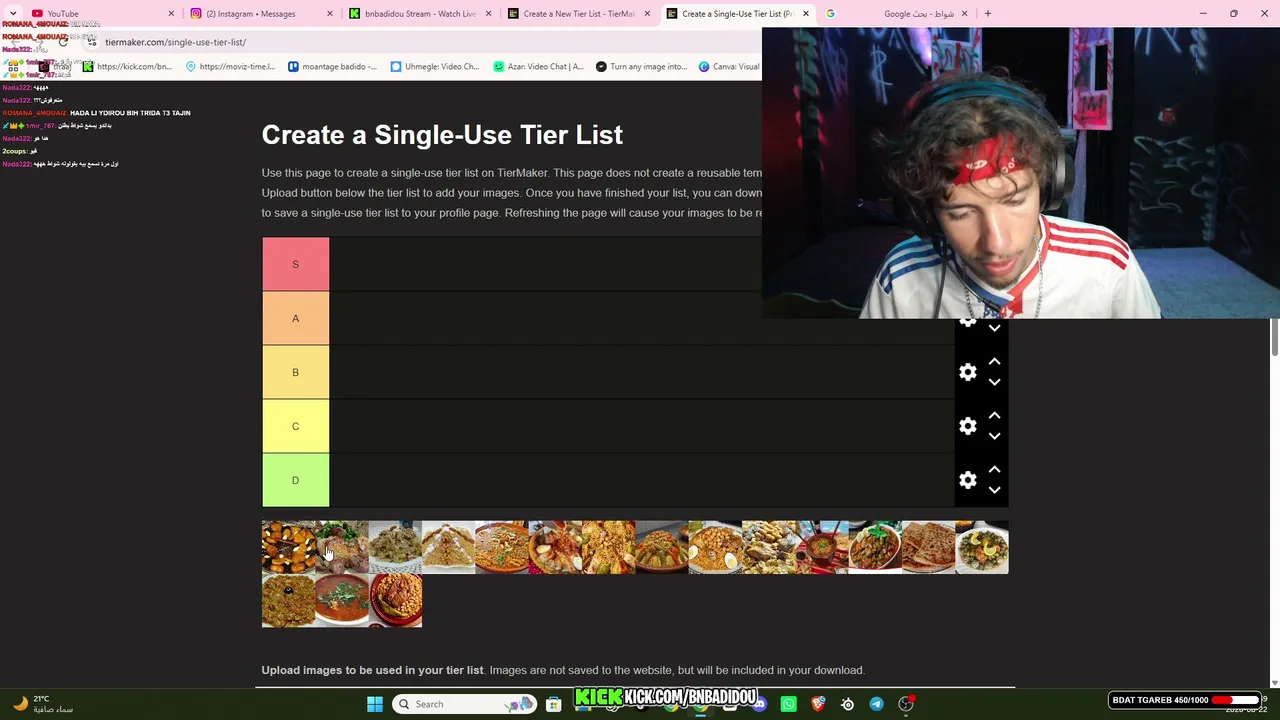Move tier D row up

pyautogui.click(x=994, y=469)
